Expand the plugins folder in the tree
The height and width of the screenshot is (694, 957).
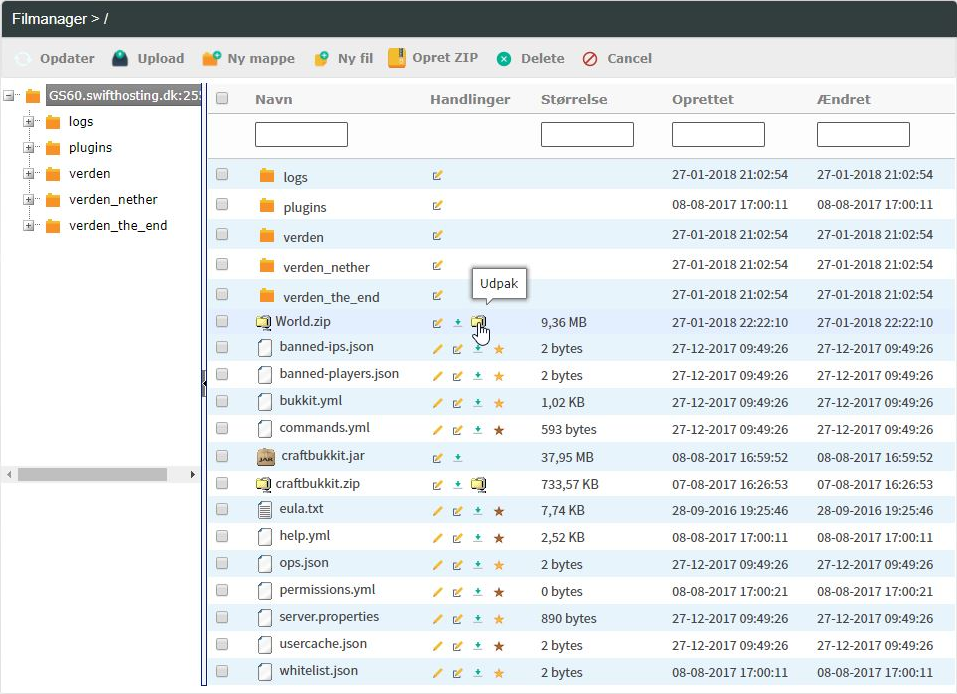click(x=28, y=148)
